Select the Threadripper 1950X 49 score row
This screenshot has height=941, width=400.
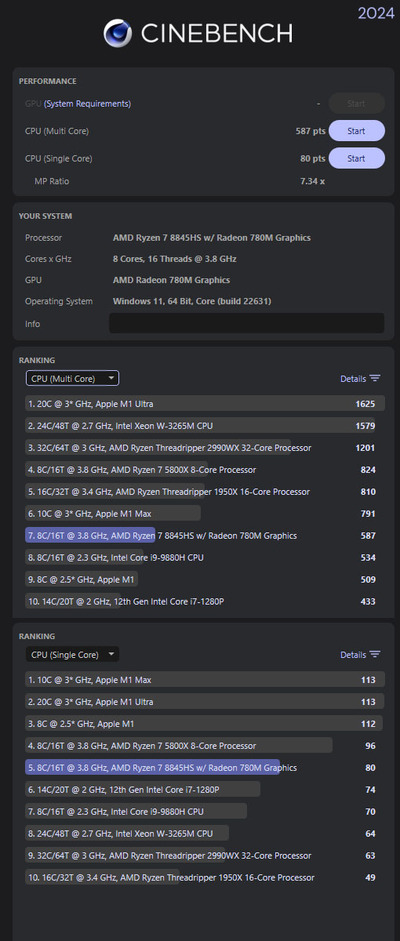click(204, 877)
